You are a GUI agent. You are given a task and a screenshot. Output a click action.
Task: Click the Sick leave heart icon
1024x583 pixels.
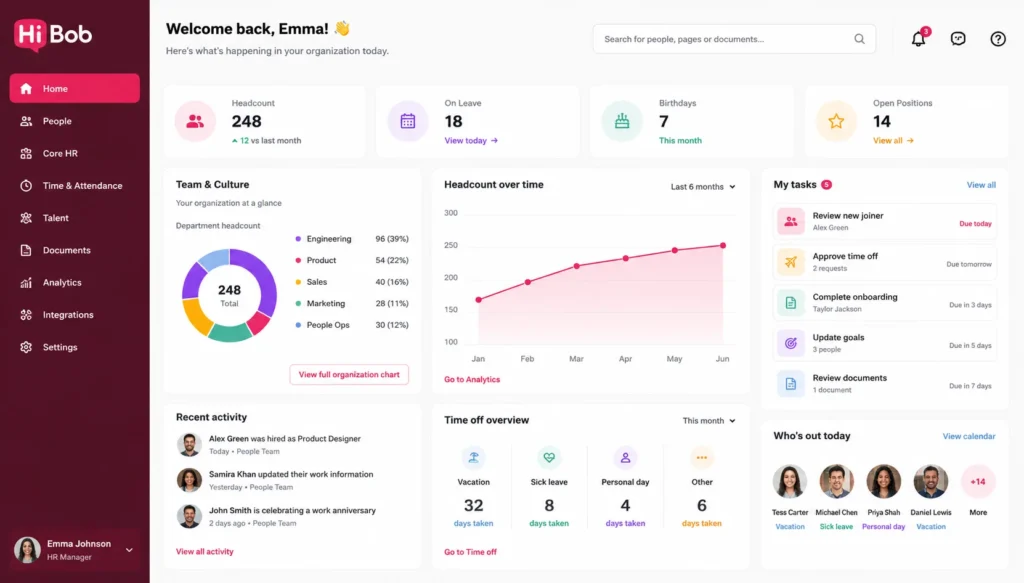click(549, 458)
